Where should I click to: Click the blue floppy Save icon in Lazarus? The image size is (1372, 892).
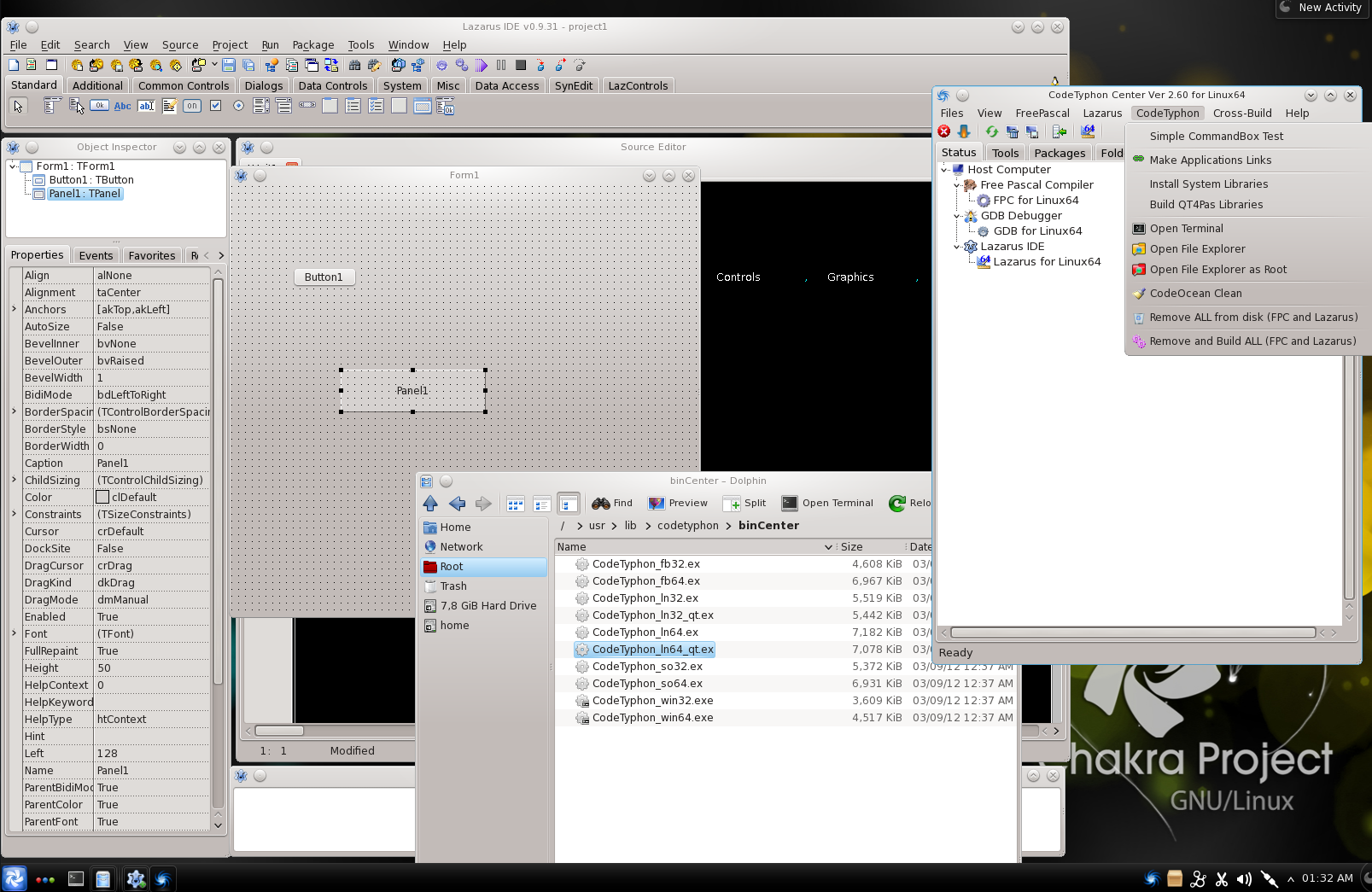(x=229, y=65)
